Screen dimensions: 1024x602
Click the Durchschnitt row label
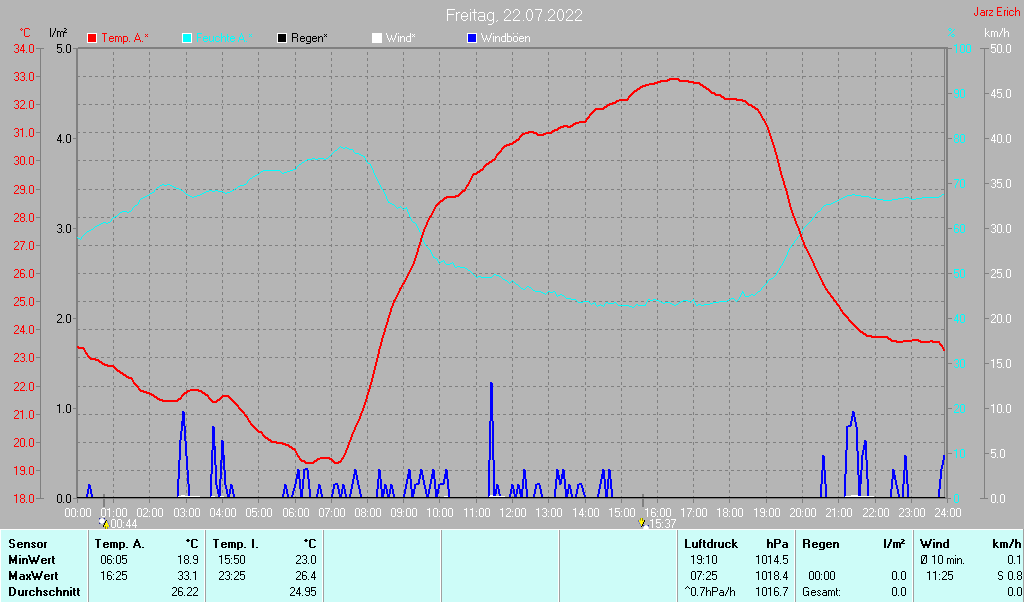click(43, 591)
